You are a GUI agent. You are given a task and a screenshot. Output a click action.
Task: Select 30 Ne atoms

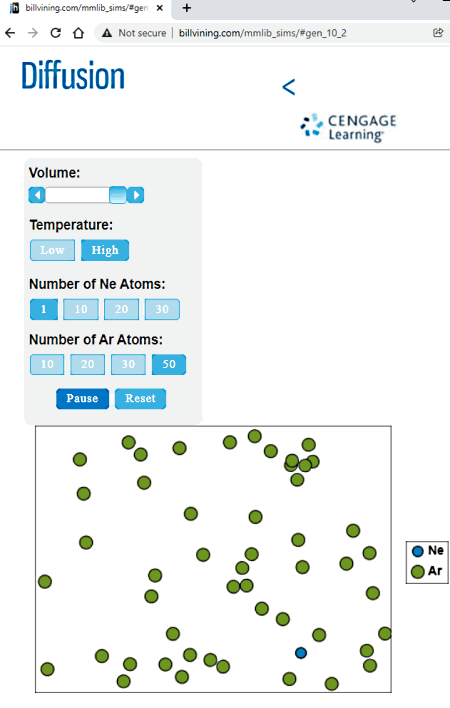(x=162, y=309)
